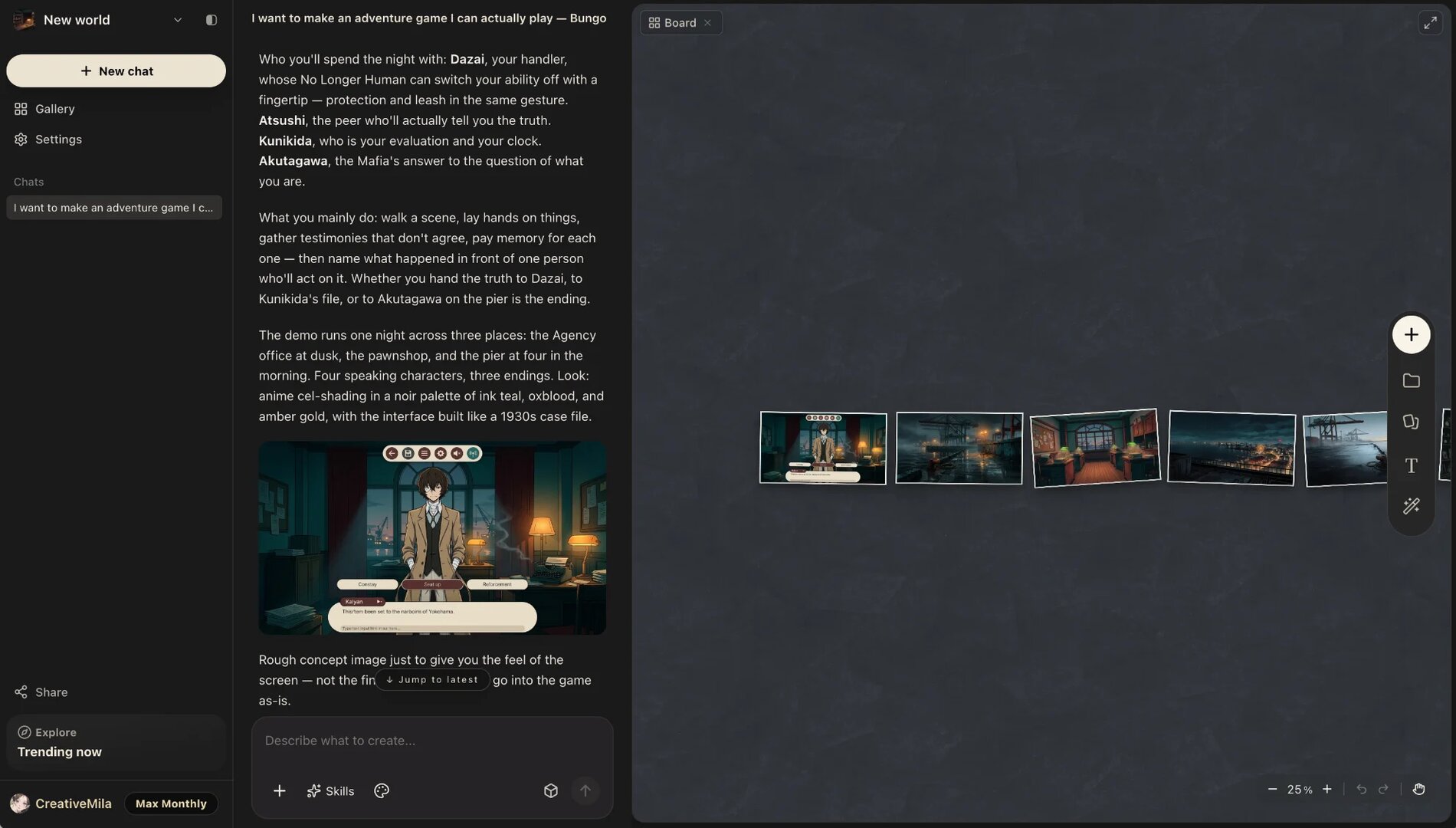Image resolution: width=1456 pixels, height=828 pixels.
Task: Click the Settings gear icon
Action: tap(21, 140)
